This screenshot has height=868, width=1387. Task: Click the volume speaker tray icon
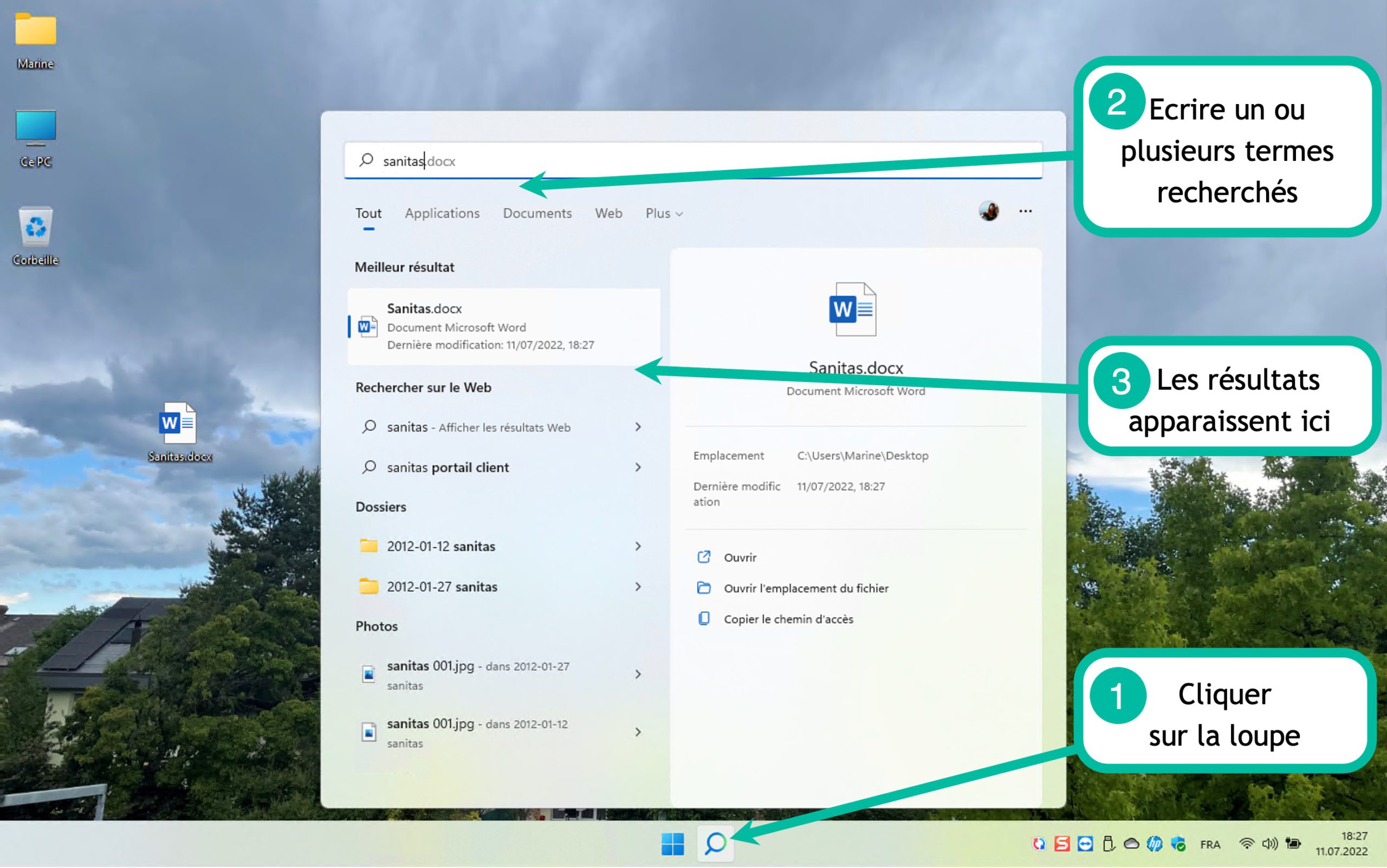pos(1269,843)
